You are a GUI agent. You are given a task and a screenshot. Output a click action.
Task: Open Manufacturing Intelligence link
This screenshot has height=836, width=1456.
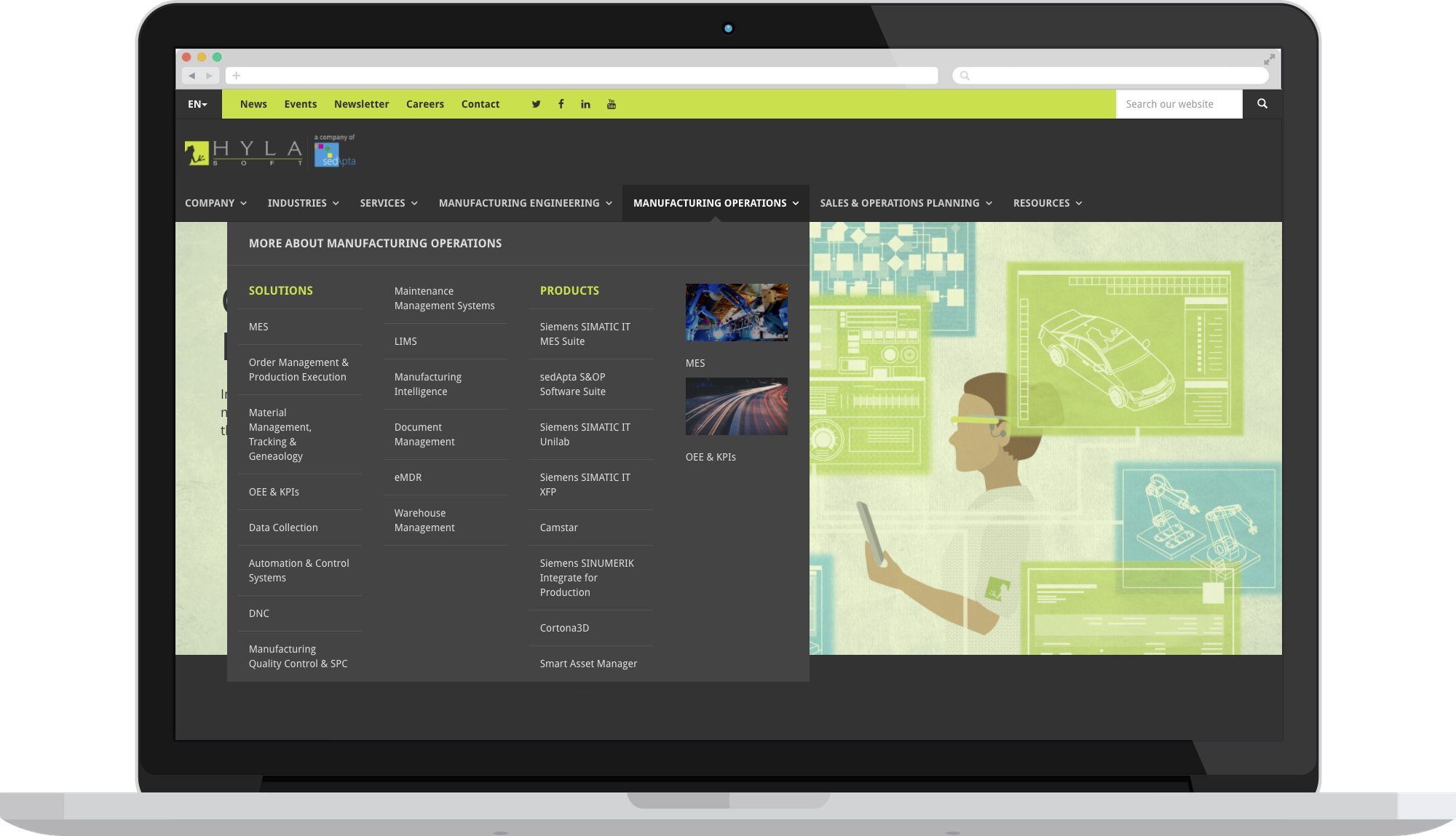click(x=428, y=384)
